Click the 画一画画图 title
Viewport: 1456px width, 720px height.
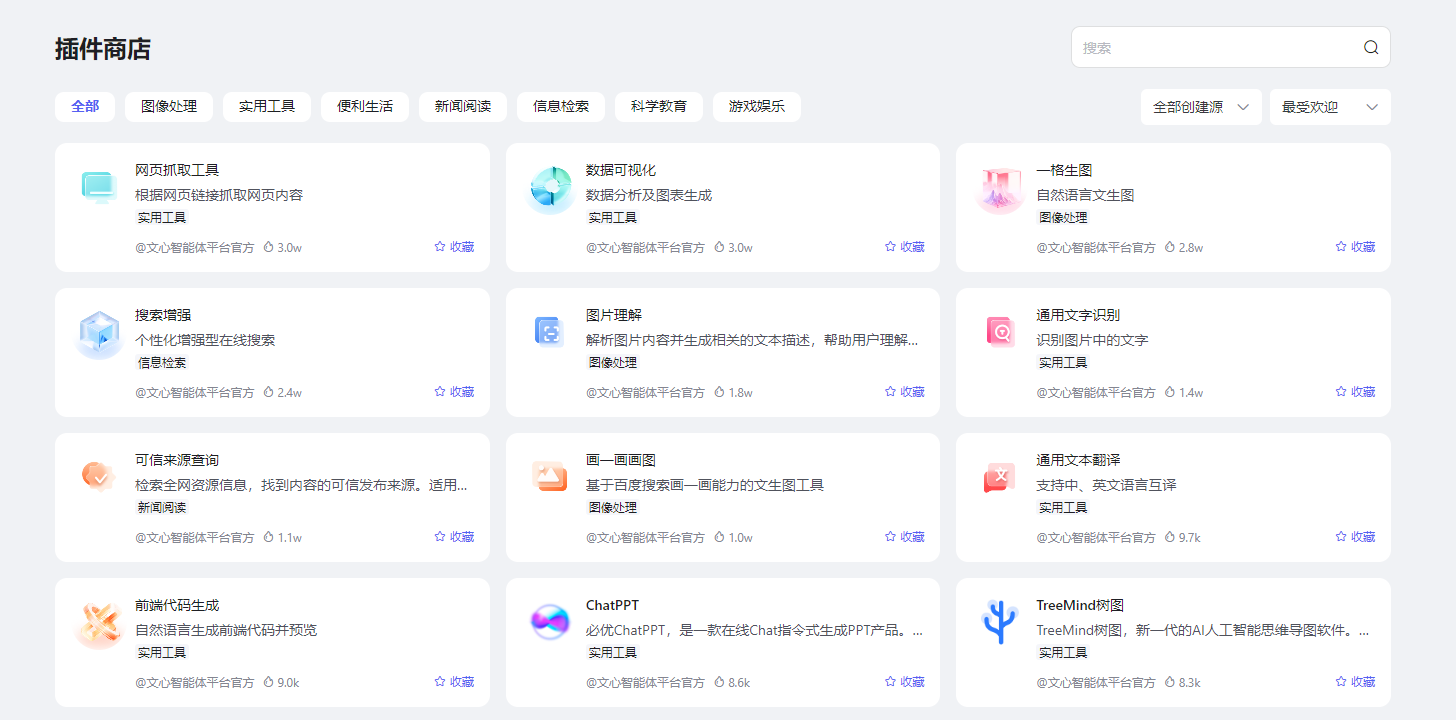tap(621, 460)
